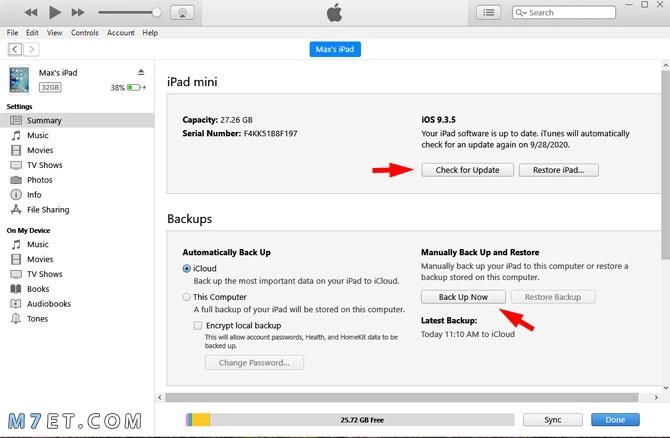Click the horizontal scrollbar left arrow
This screenshot has height=438, width=670.
pos(160,397)
